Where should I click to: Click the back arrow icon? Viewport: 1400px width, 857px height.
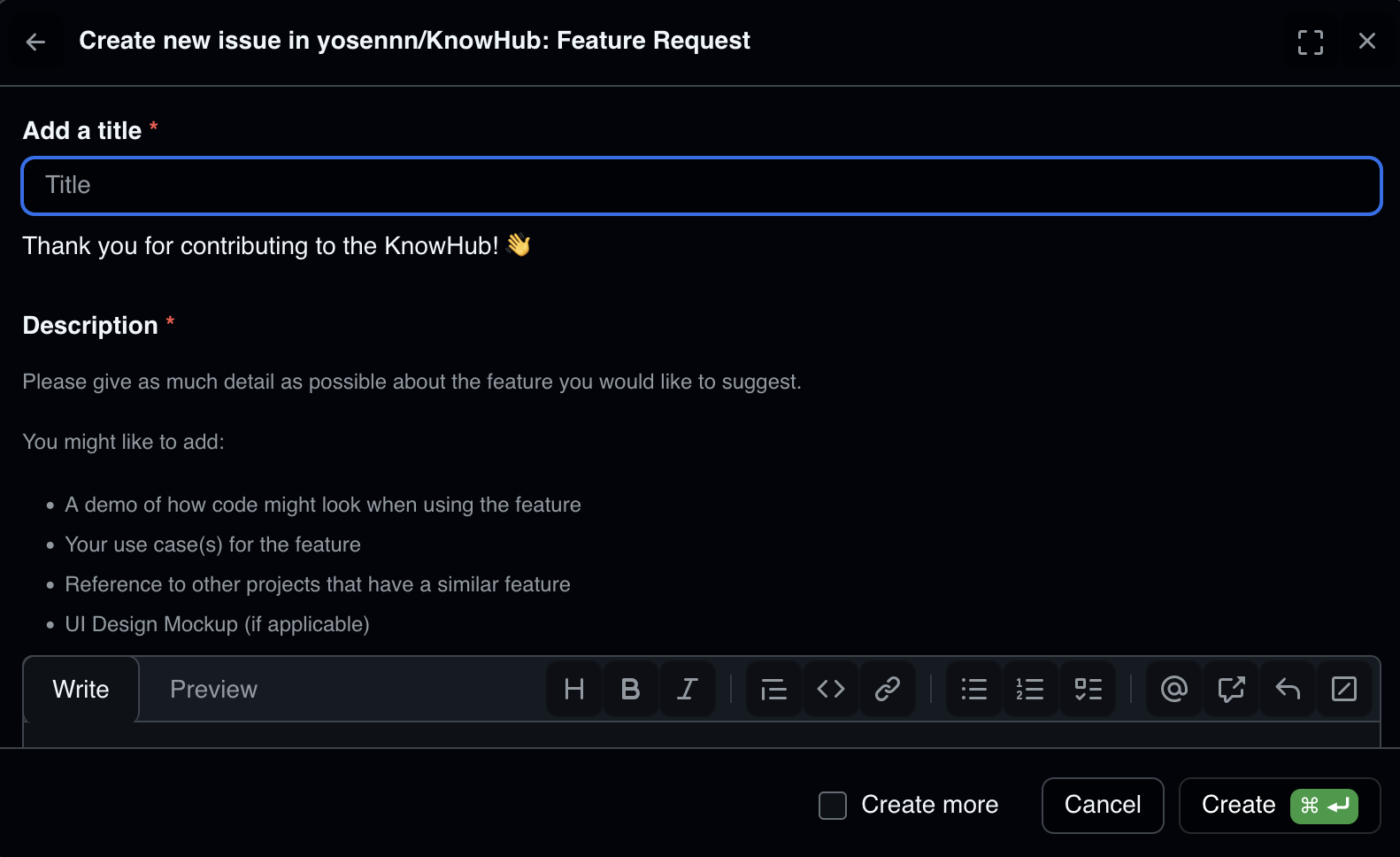[35, 42]
